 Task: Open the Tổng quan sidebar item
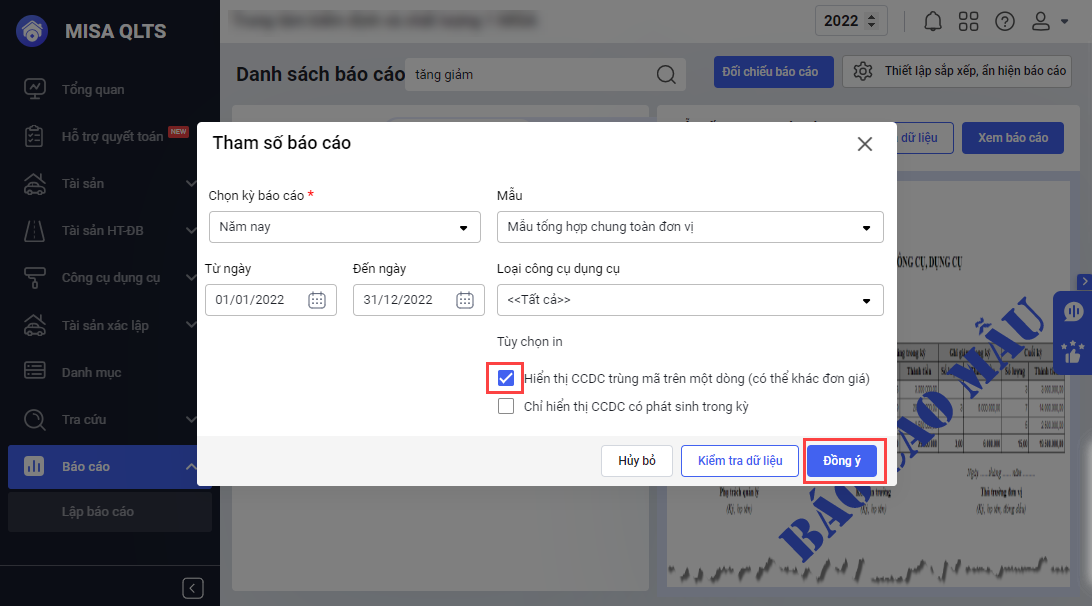[93, 89]
